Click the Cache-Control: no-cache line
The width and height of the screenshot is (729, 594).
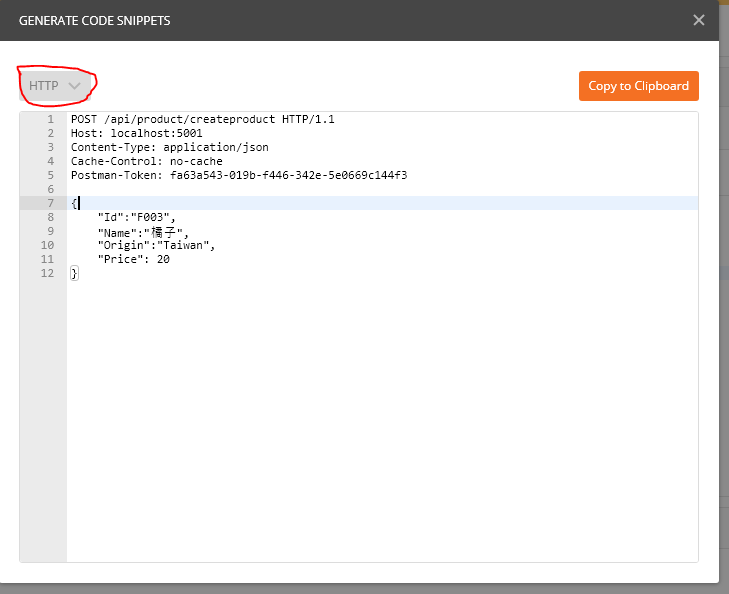146,161
